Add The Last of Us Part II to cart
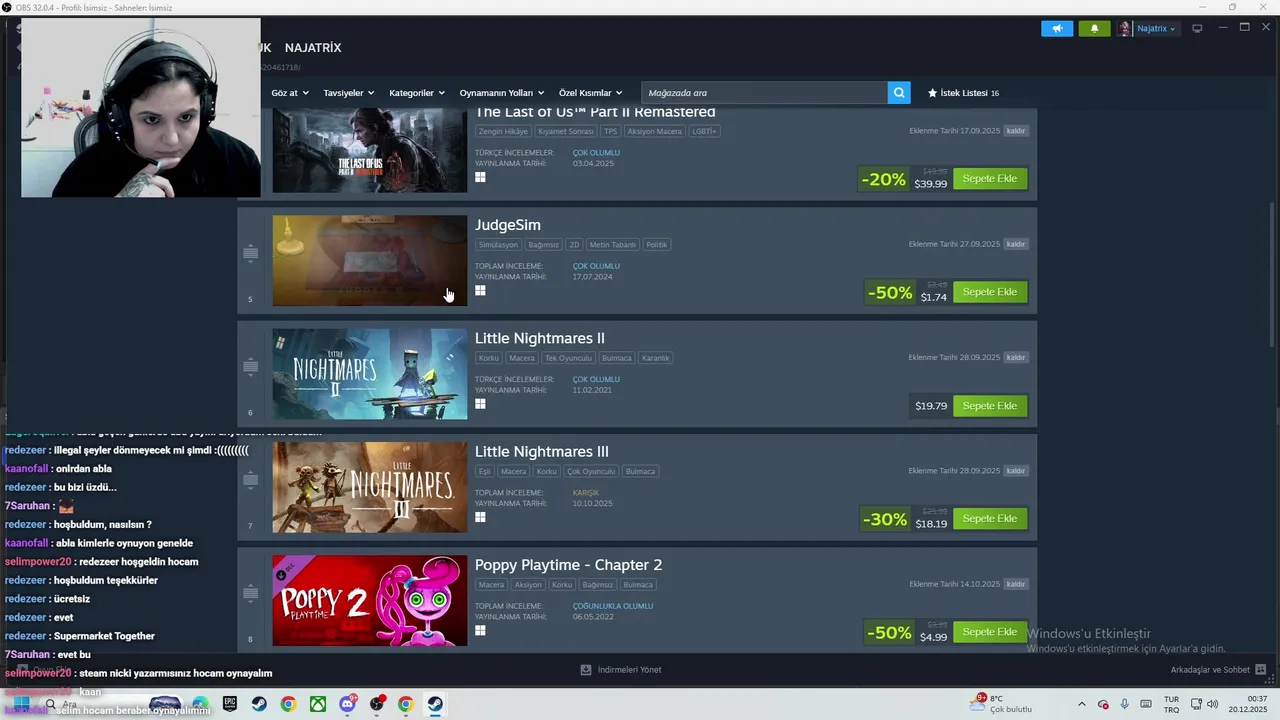 point(990,178)
